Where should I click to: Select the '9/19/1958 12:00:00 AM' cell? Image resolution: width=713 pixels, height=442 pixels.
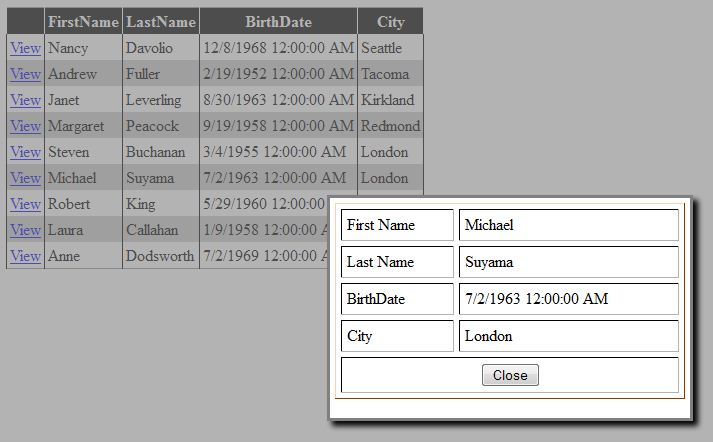[278, 126]
